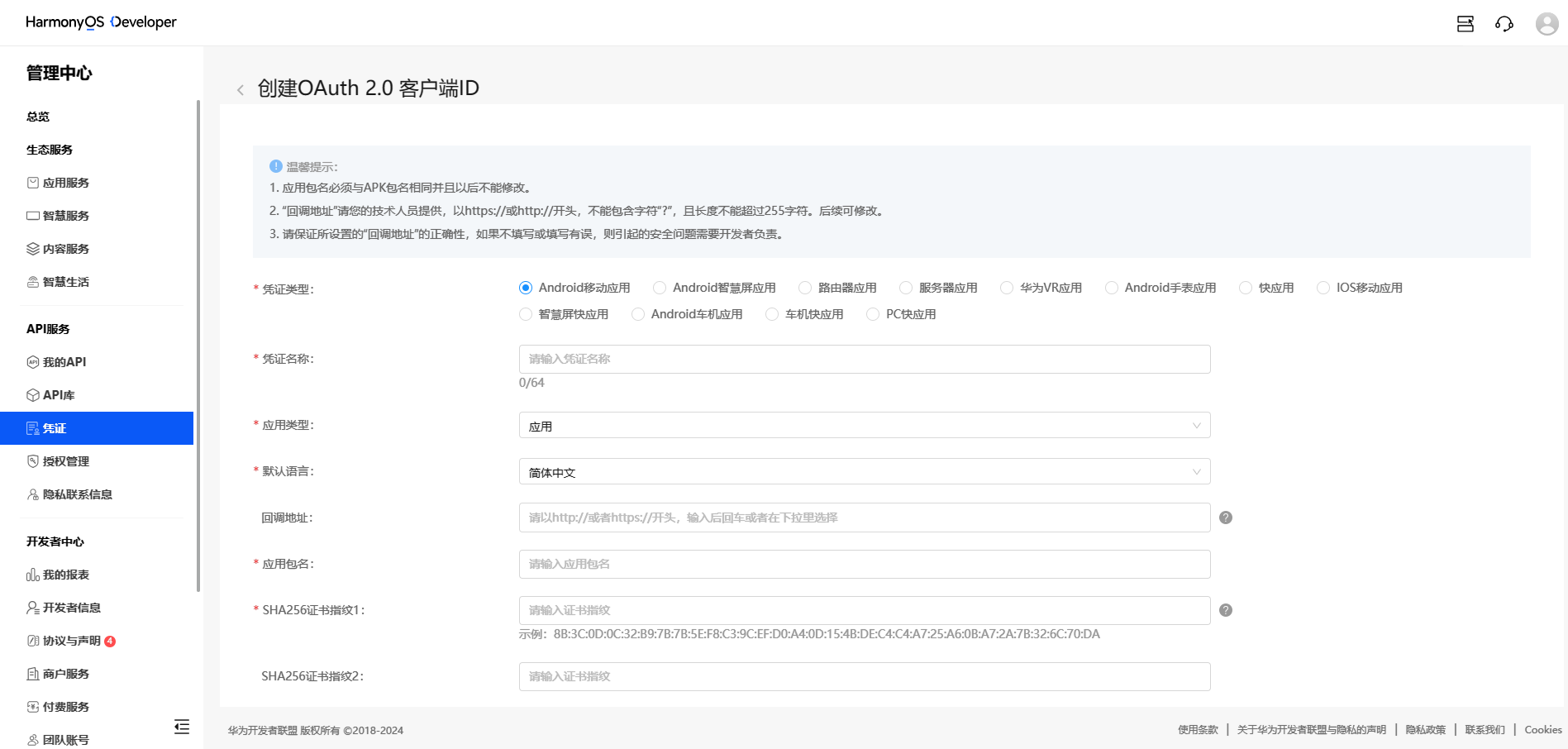Screen dimensions: 1568x749
Task: Open the headset customer support icon
Action: tap(1505, 24)
